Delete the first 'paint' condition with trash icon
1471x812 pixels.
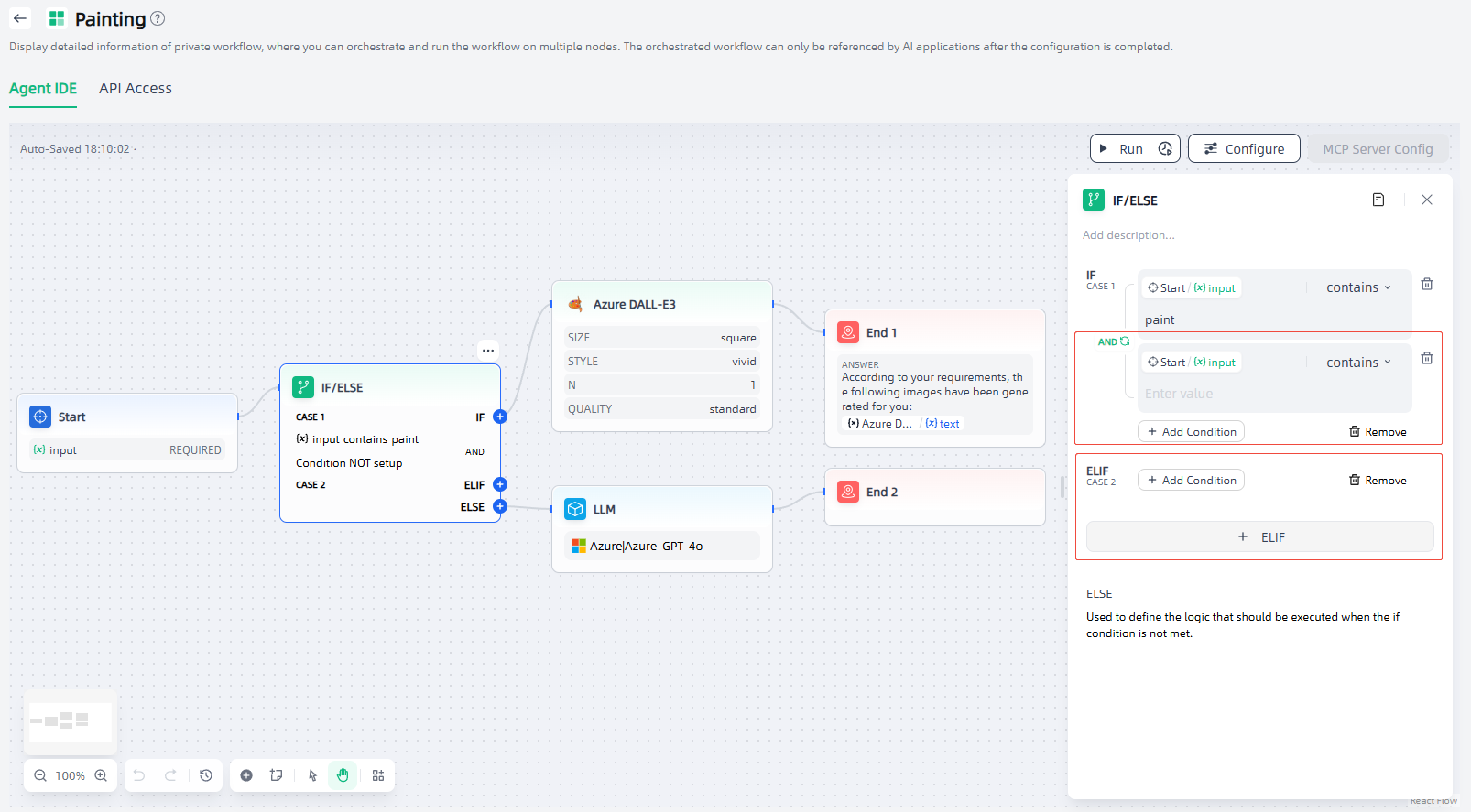pos(1426,285)
